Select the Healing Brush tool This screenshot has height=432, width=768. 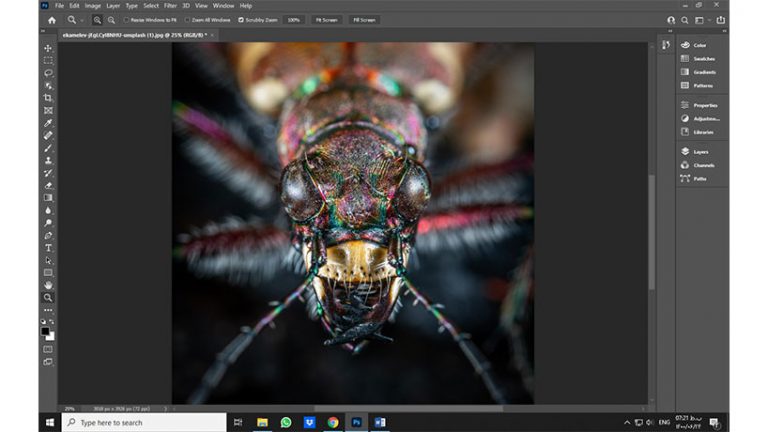point(48,136)
